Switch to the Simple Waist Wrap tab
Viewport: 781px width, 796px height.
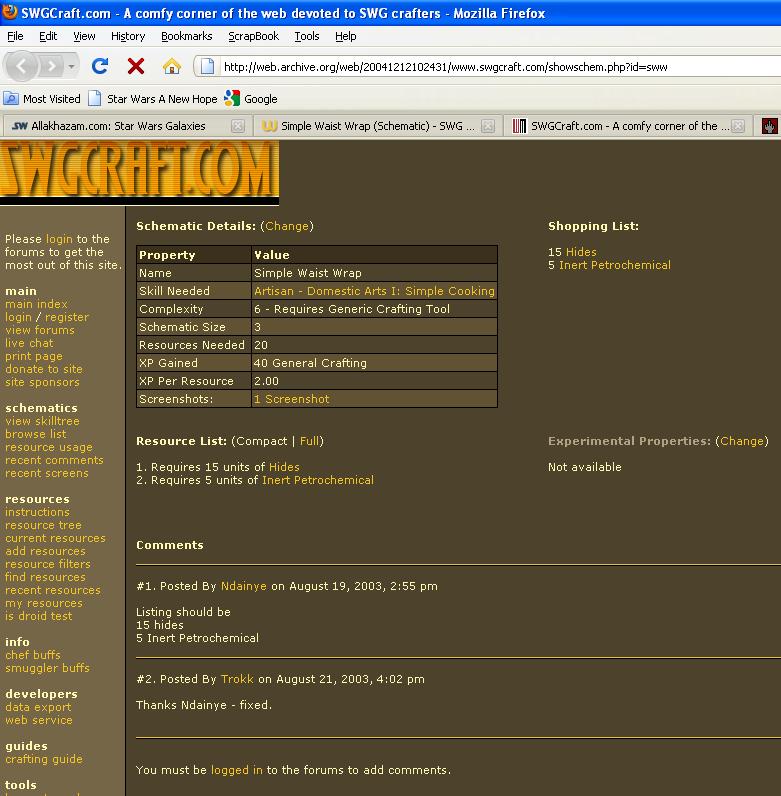click(x=370, y=126)
